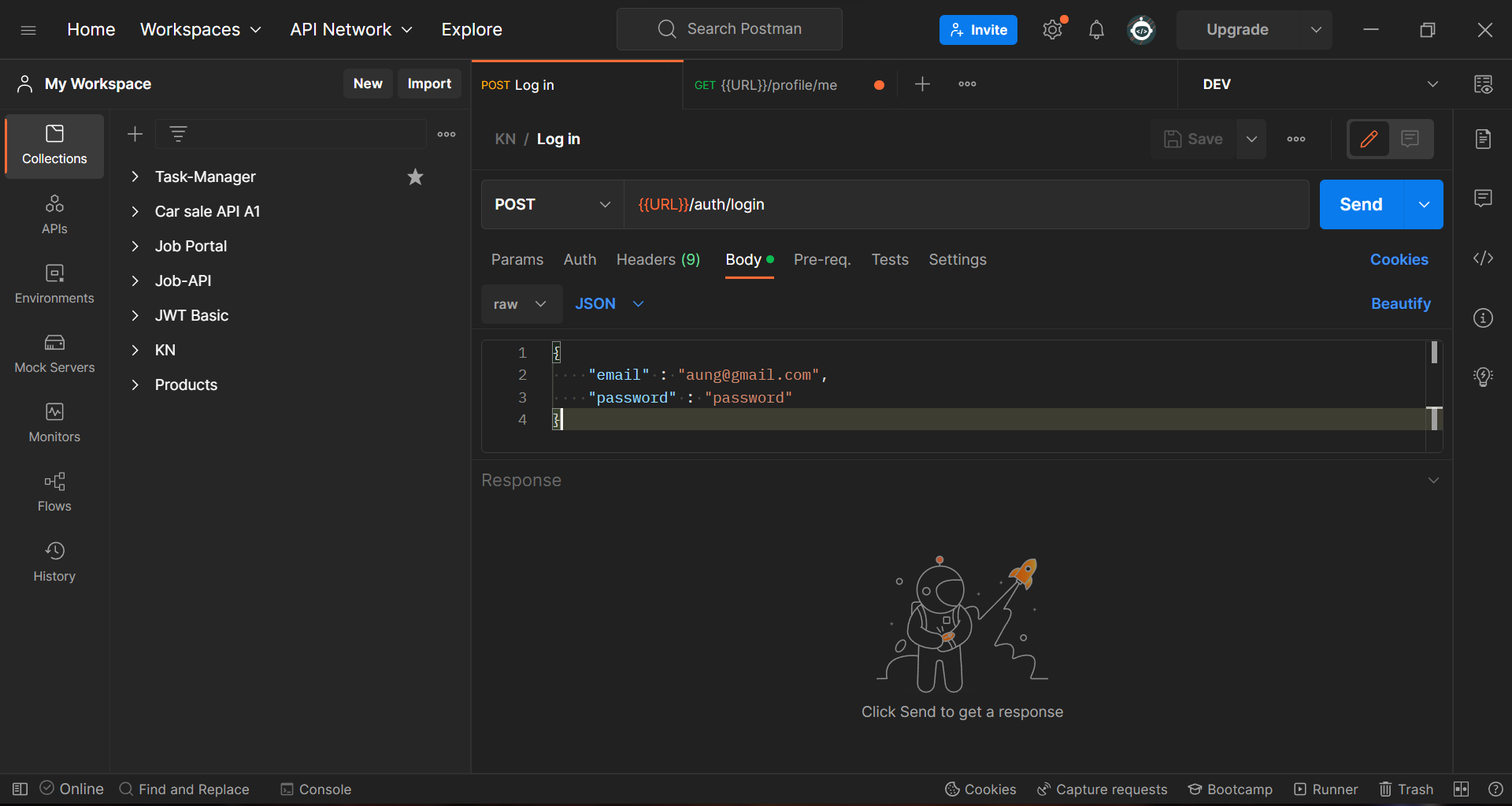
Task: Open the Environments sidebar panel
Action: [x=54, y=284]
